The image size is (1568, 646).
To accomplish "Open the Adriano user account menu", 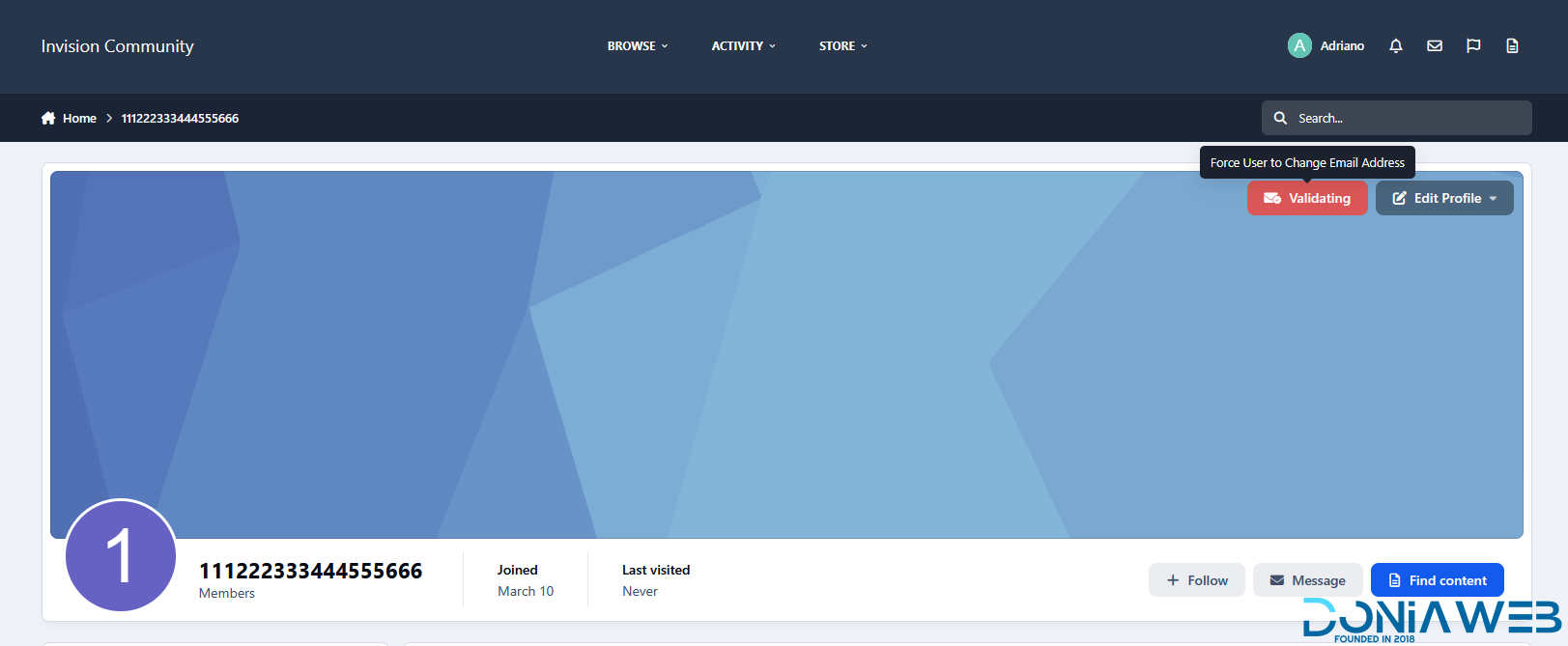I will pyautogui.click(x=1342, y=46).
